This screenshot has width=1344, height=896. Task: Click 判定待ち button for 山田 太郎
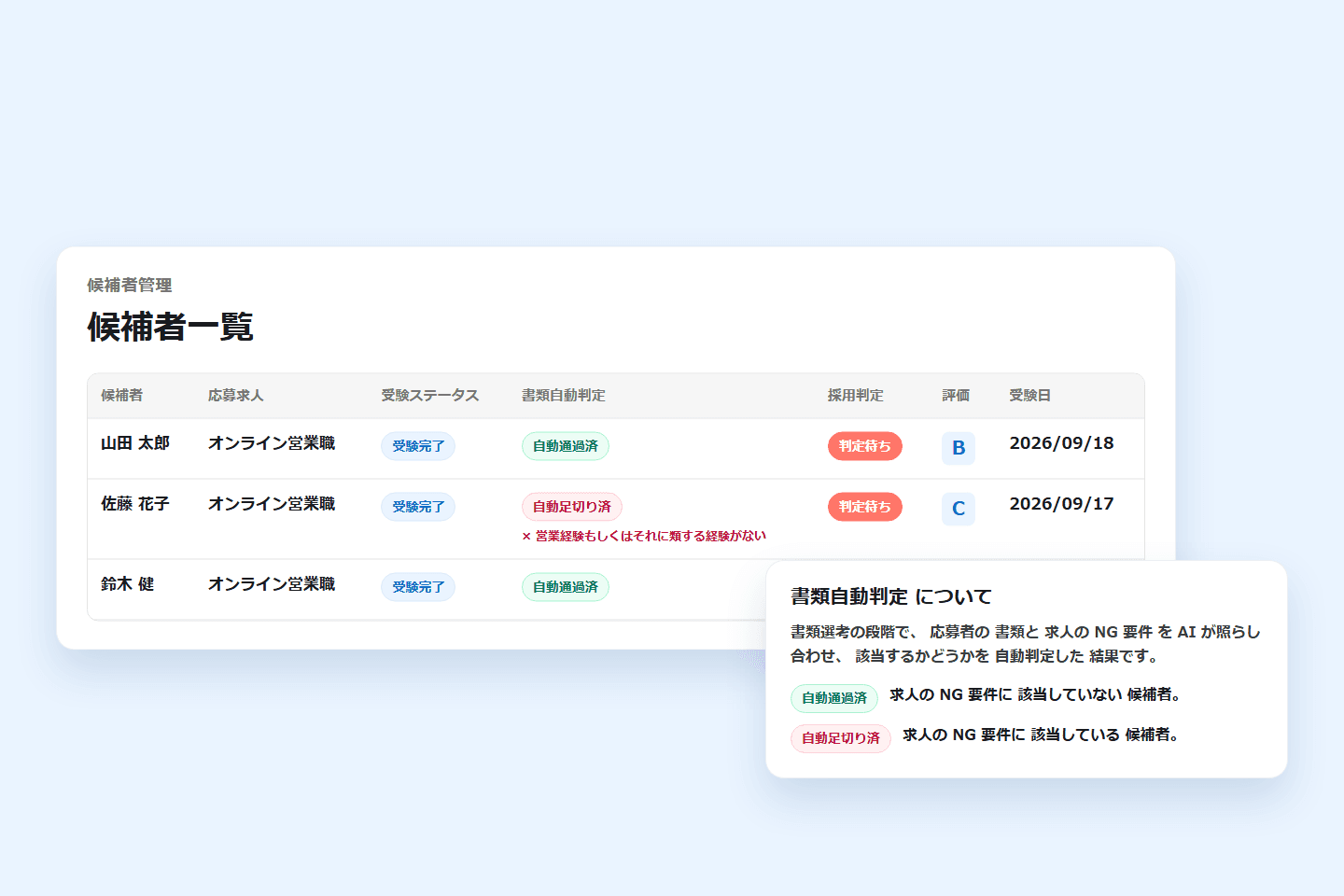pyautogui.click(x=865, y=446)
